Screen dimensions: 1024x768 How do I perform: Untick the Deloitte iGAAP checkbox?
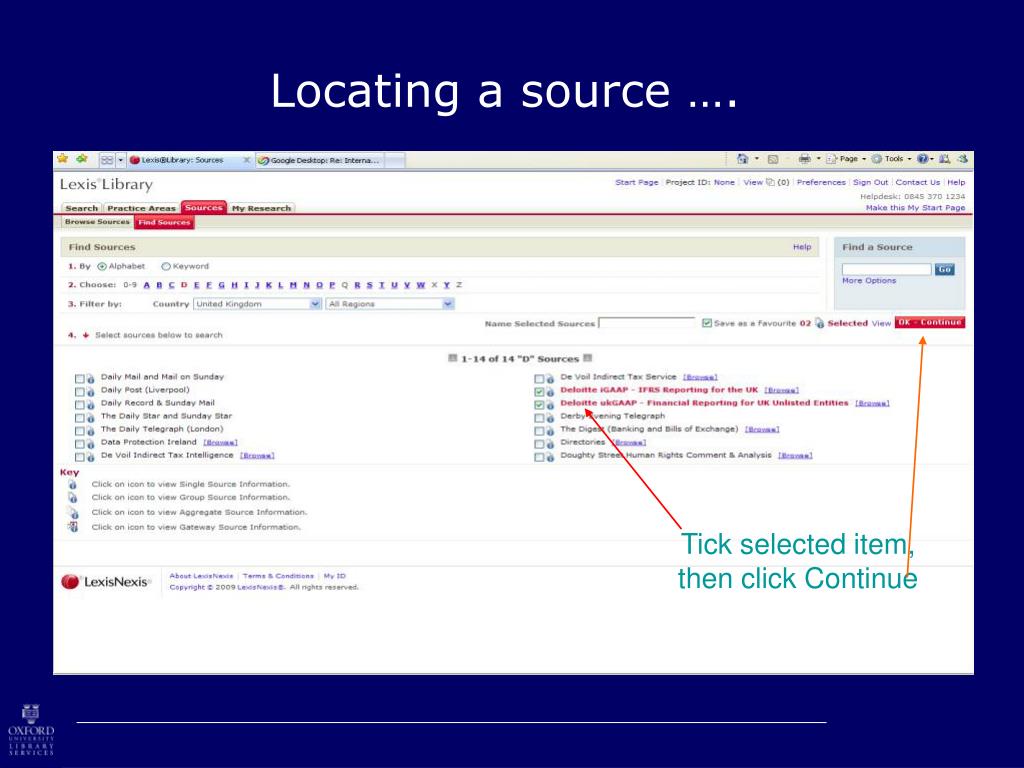pos(539,392)
